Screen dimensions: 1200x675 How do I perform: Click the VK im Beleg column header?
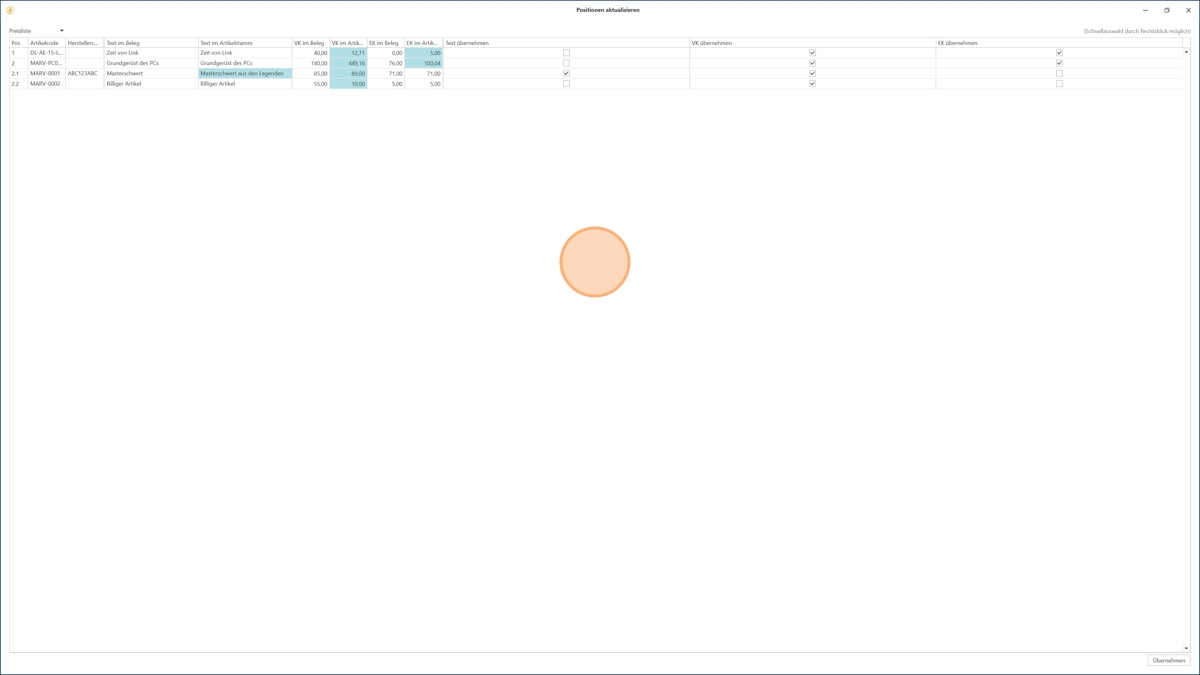point(309,43)
